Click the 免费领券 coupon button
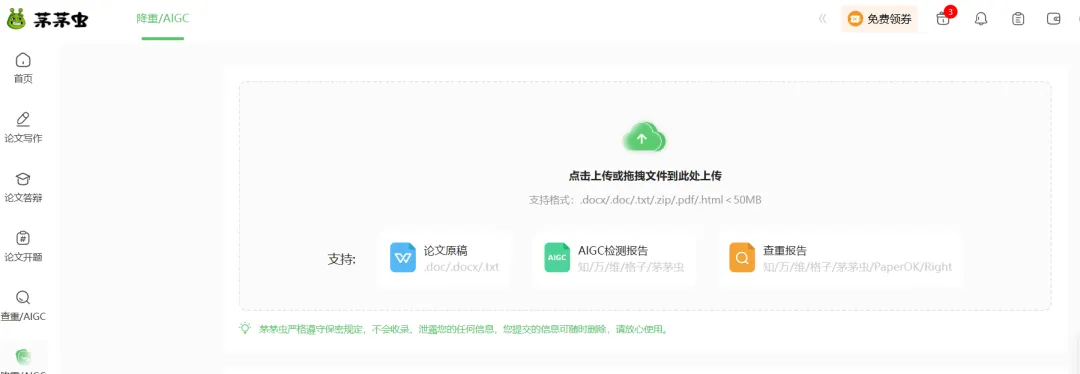Viewport: 1080px width, 374px height. (879, 19)
